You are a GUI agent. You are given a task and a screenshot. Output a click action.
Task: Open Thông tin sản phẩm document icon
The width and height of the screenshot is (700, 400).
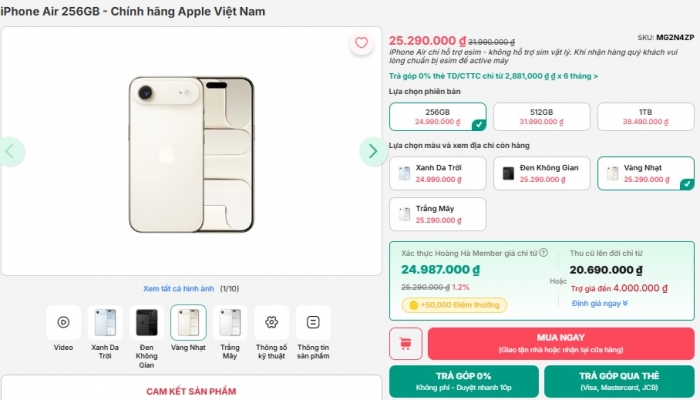point(313,322)
